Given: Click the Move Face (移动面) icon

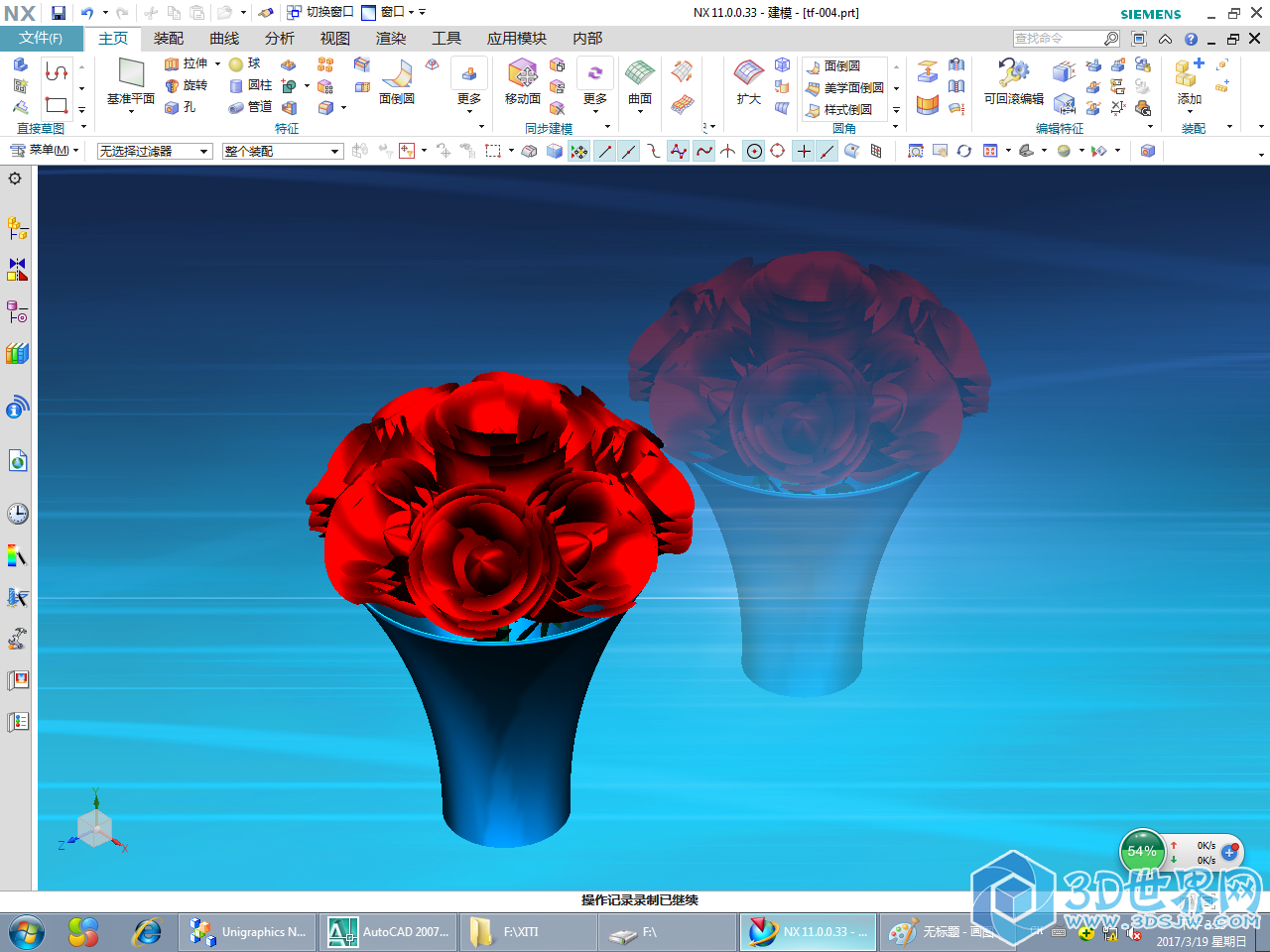Looking at the screenshot, I should [523, 81].
